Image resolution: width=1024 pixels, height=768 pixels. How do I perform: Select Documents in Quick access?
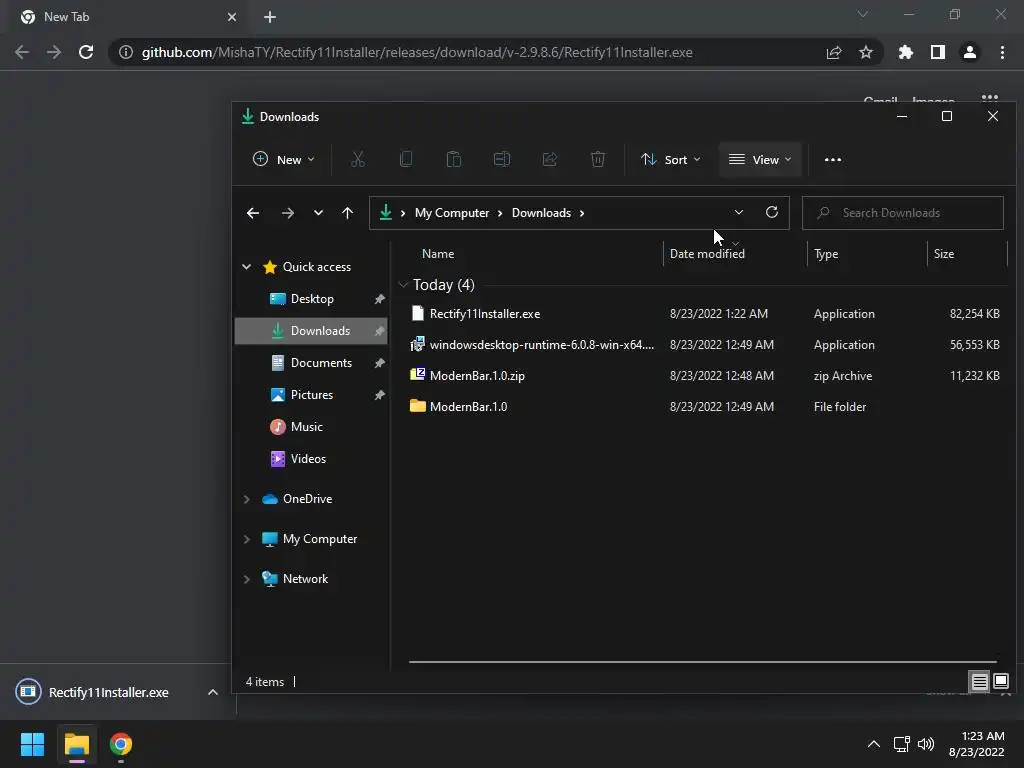pos(312,363)
